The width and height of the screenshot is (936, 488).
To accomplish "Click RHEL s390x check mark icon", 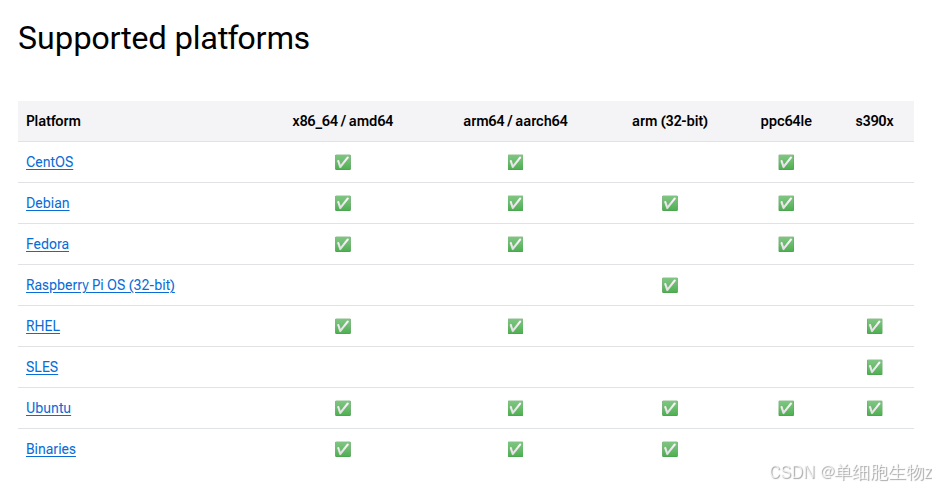I will [875, 326].
